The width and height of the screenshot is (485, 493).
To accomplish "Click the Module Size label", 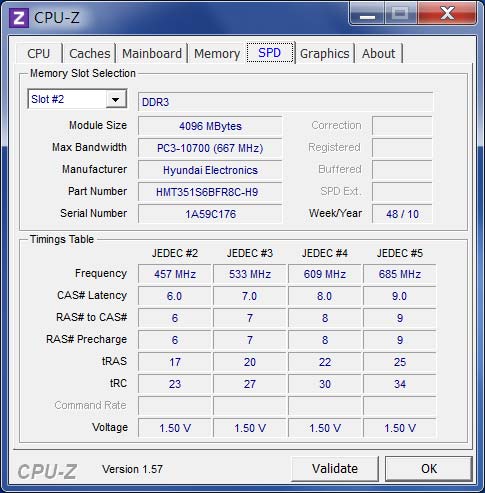I will 98,125.
